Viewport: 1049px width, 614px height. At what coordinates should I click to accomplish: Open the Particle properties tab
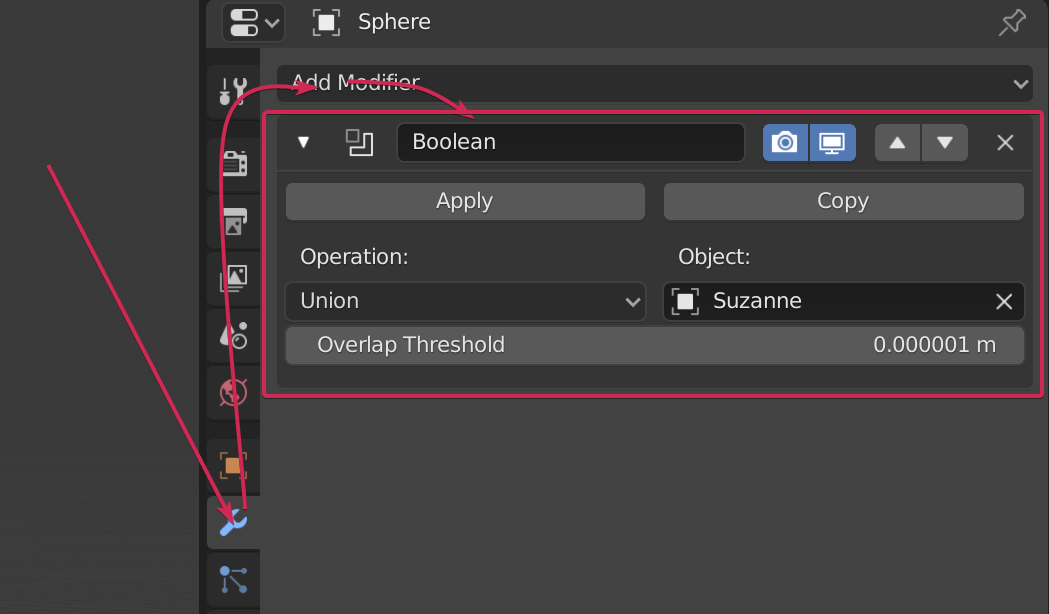pyautogui.click(x=232, y=580)
